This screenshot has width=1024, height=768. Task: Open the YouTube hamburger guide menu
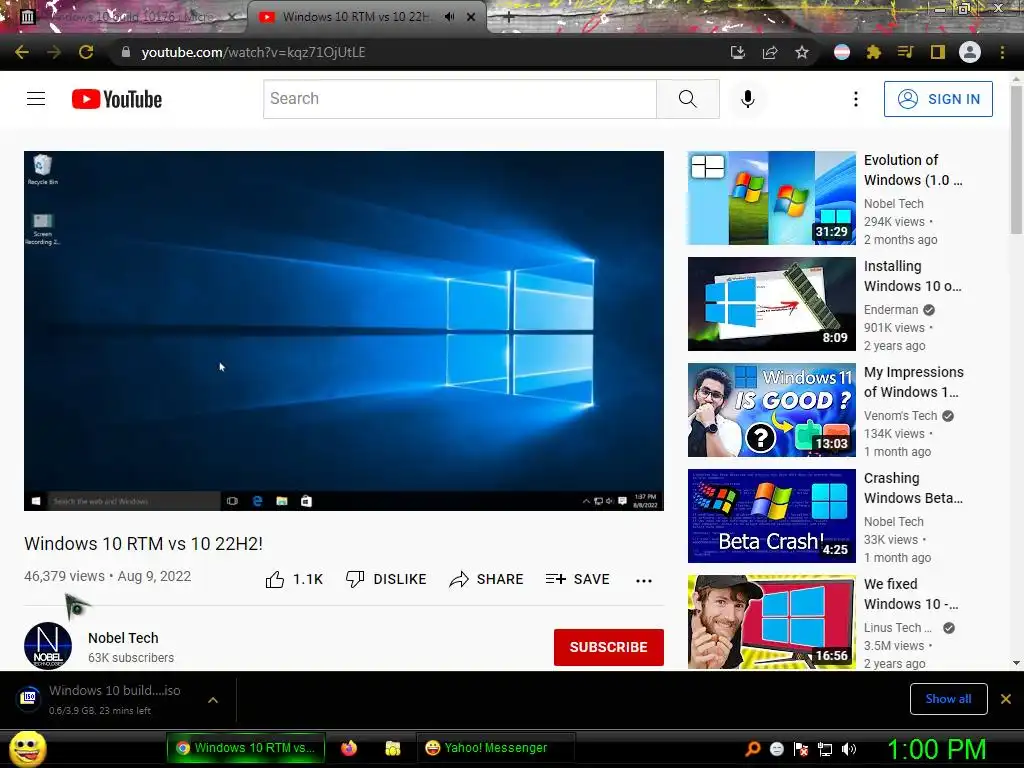point(36,99)
